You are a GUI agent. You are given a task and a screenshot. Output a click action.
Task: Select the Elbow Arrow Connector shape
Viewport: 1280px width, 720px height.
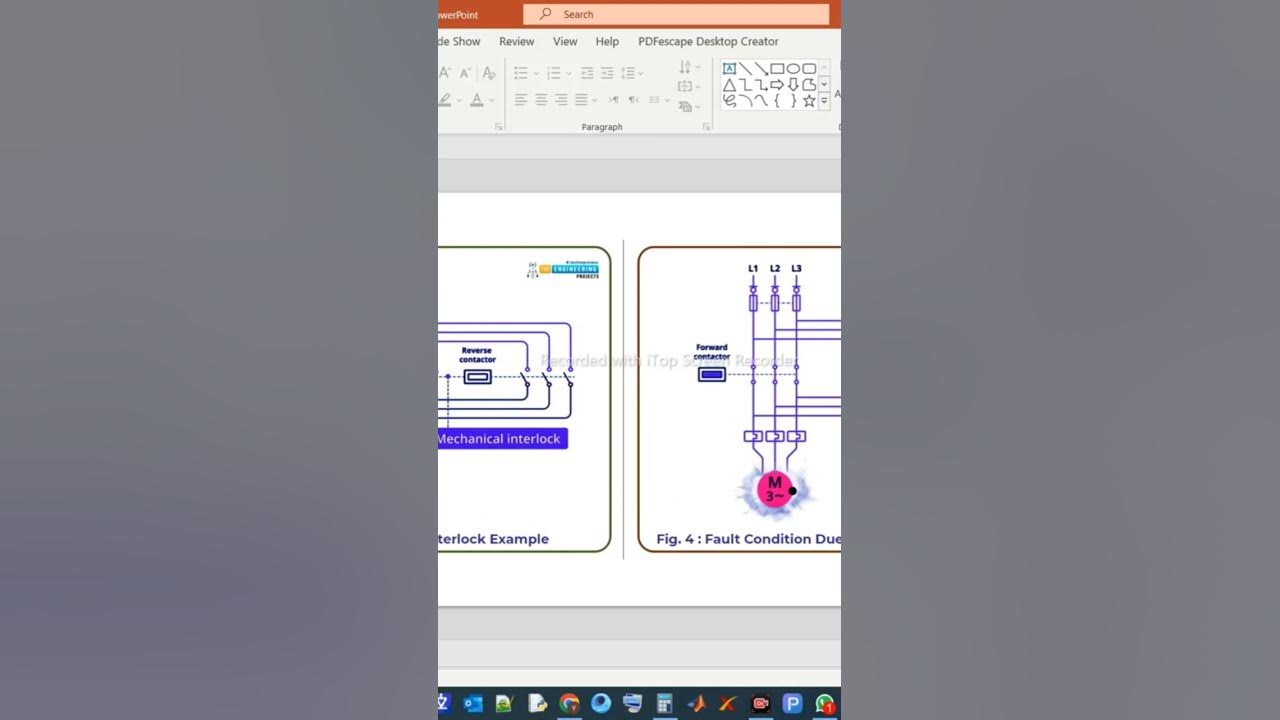pos(761,85)
